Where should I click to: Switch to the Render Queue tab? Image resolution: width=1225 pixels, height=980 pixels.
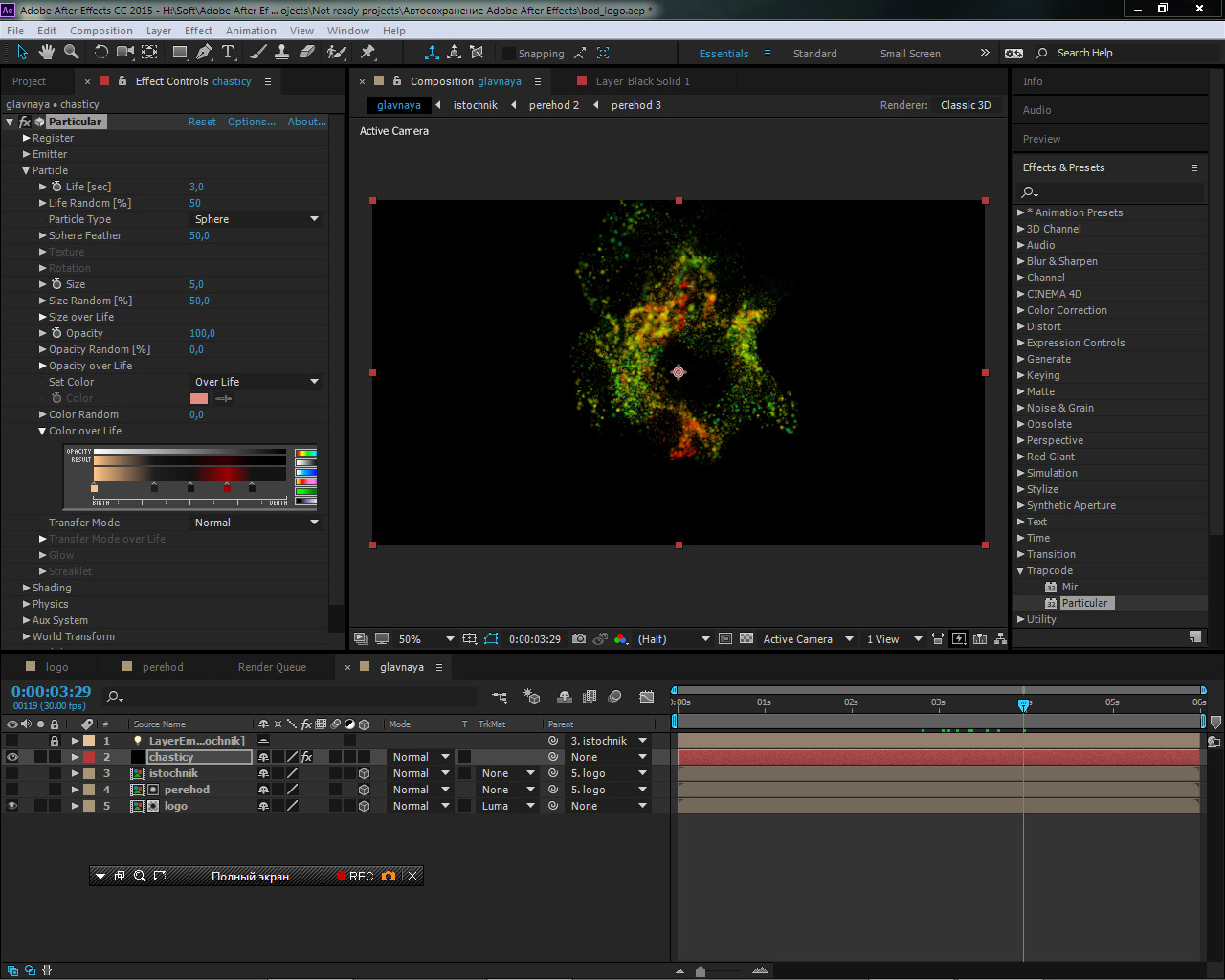pos(272,667)
